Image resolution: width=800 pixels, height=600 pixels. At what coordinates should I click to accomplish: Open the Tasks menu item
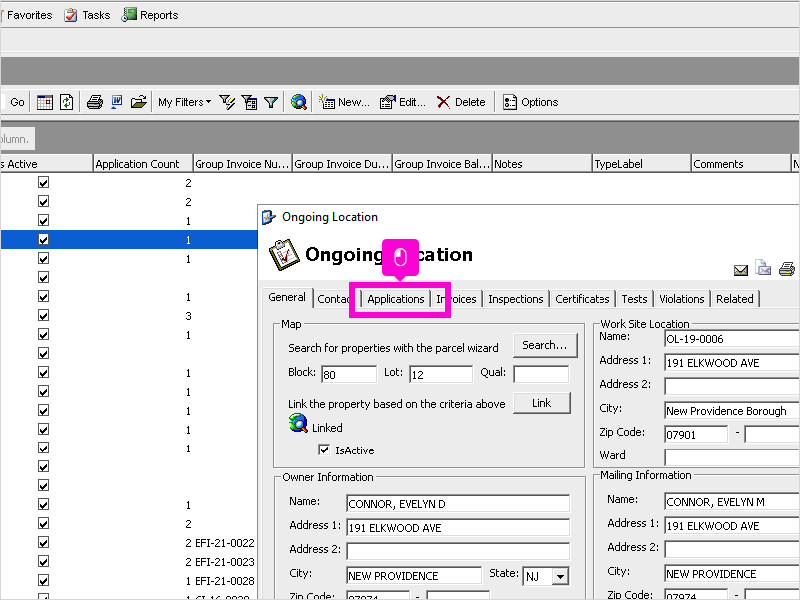point(87,15)
